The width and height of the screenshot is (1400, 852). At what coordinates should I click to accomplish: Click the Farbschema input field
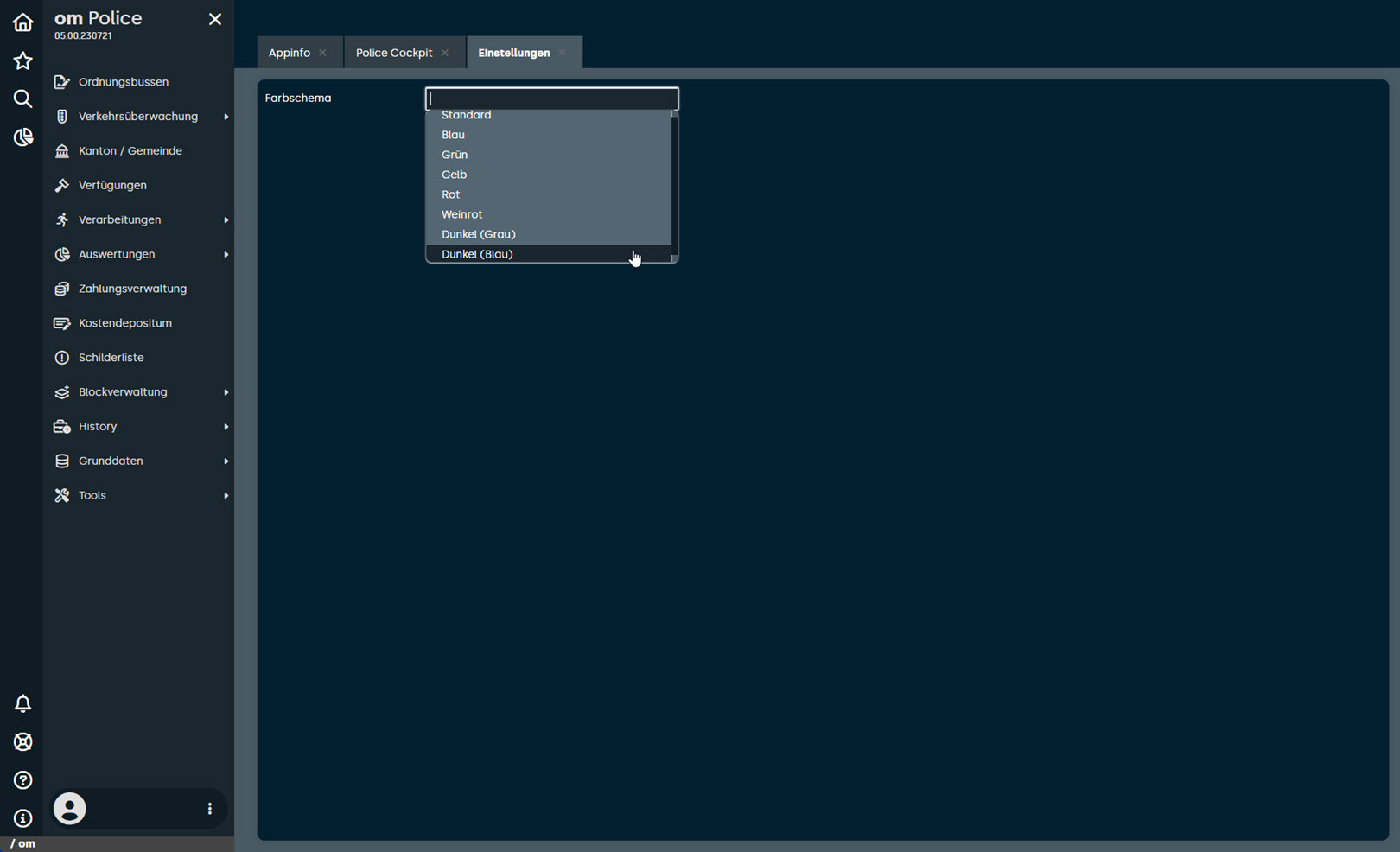(551, 98)
